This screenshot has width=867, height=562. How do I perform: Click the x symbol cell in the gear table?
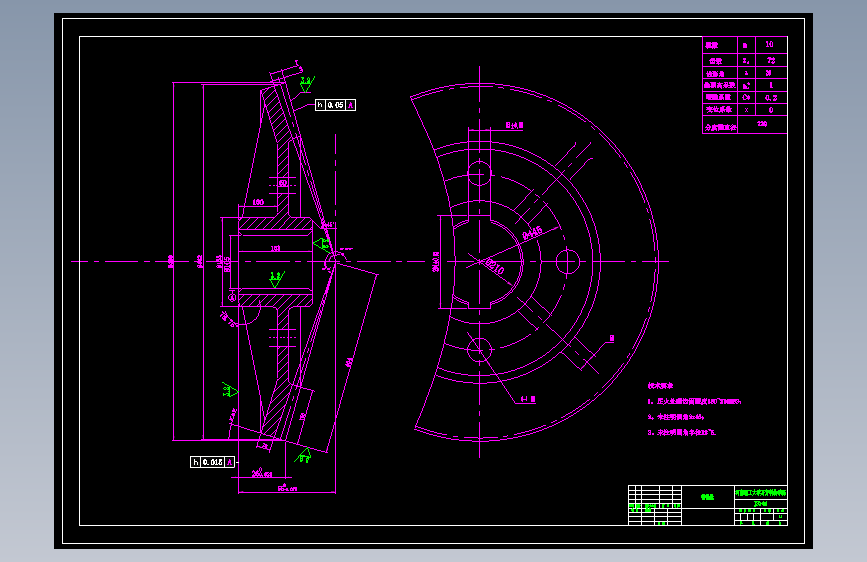pyautogui.click(x=746, y=110)
